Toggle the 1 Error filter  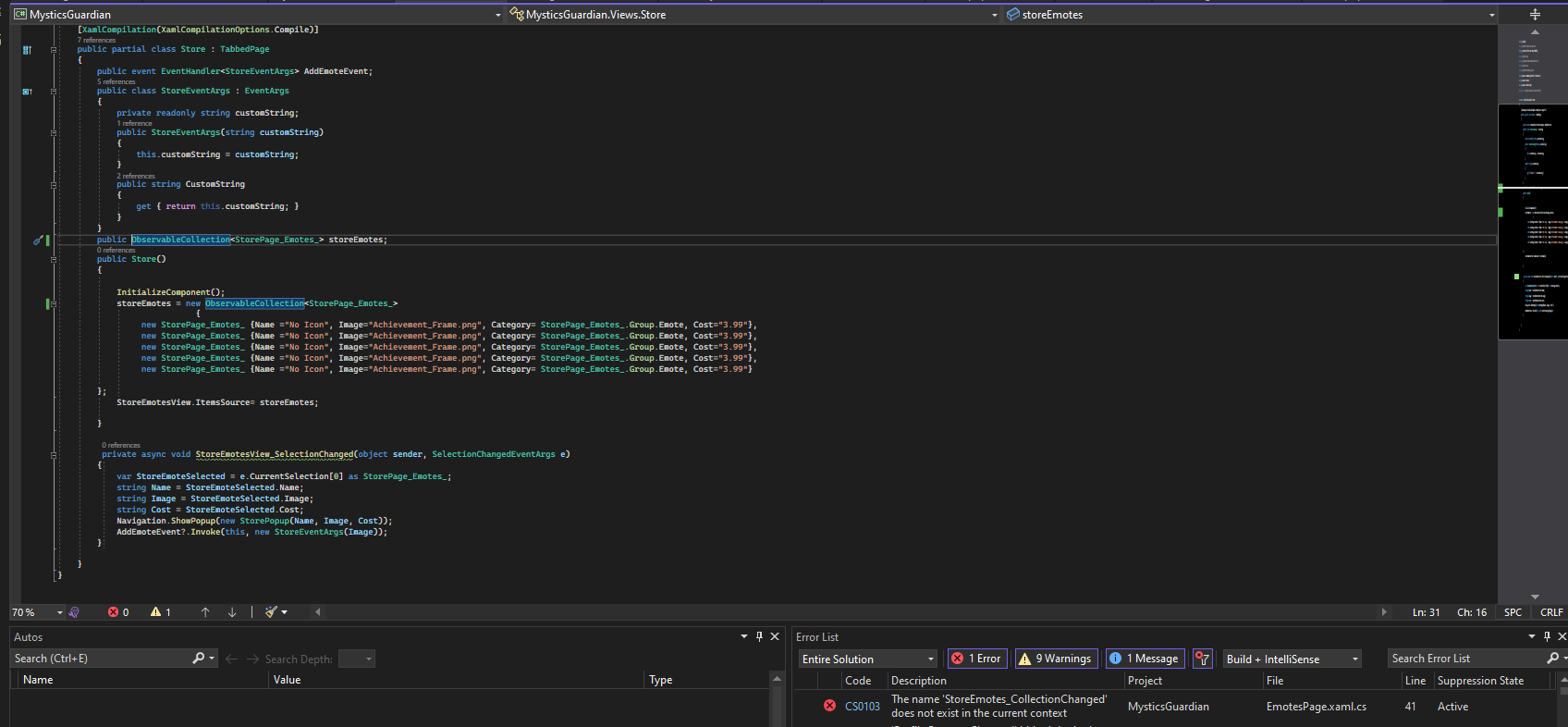[x=977, y=659]
